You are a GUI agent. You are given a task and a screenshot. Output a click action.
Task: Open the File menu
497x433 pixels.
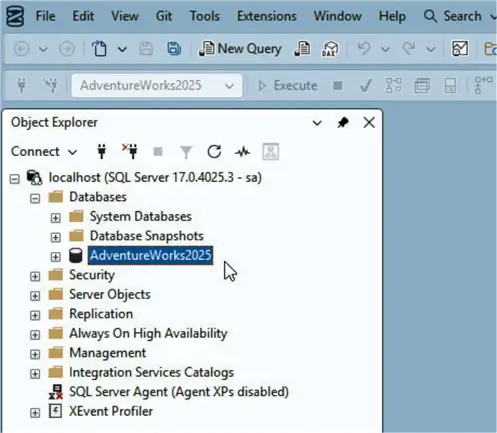tap(45, 16)
